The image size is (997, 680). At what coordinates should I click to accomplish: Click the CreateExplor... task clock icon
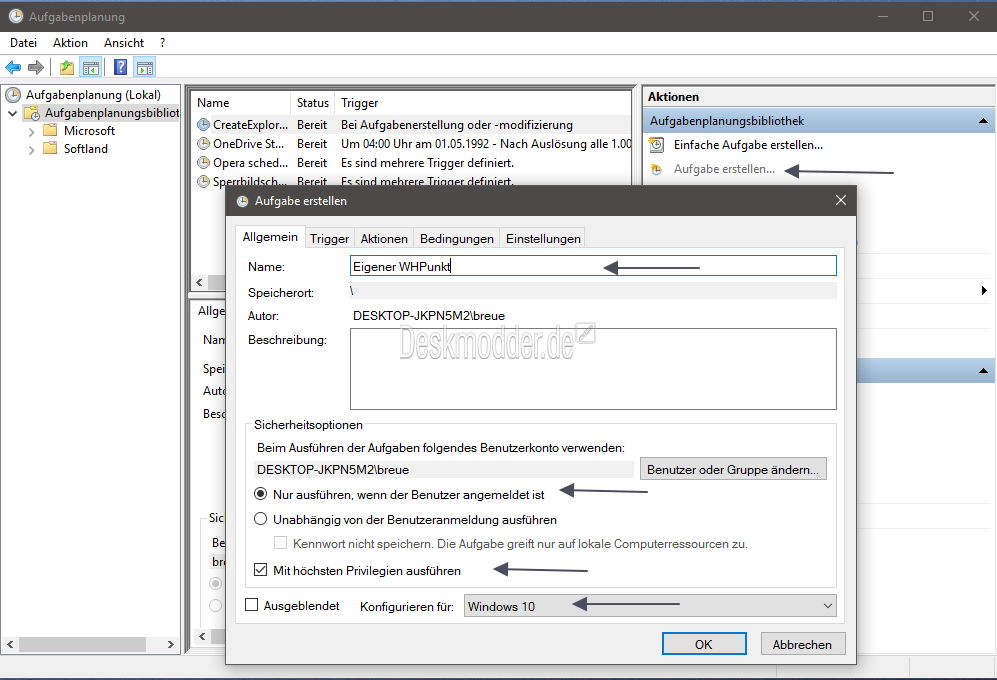(203, 125)
